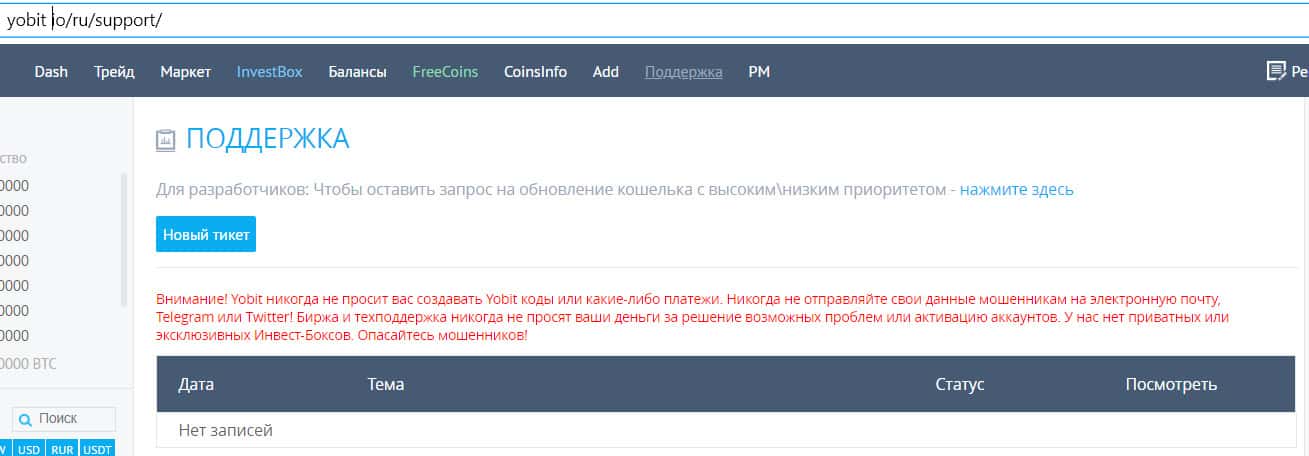Click the Тема column header

tap(386, 384)
